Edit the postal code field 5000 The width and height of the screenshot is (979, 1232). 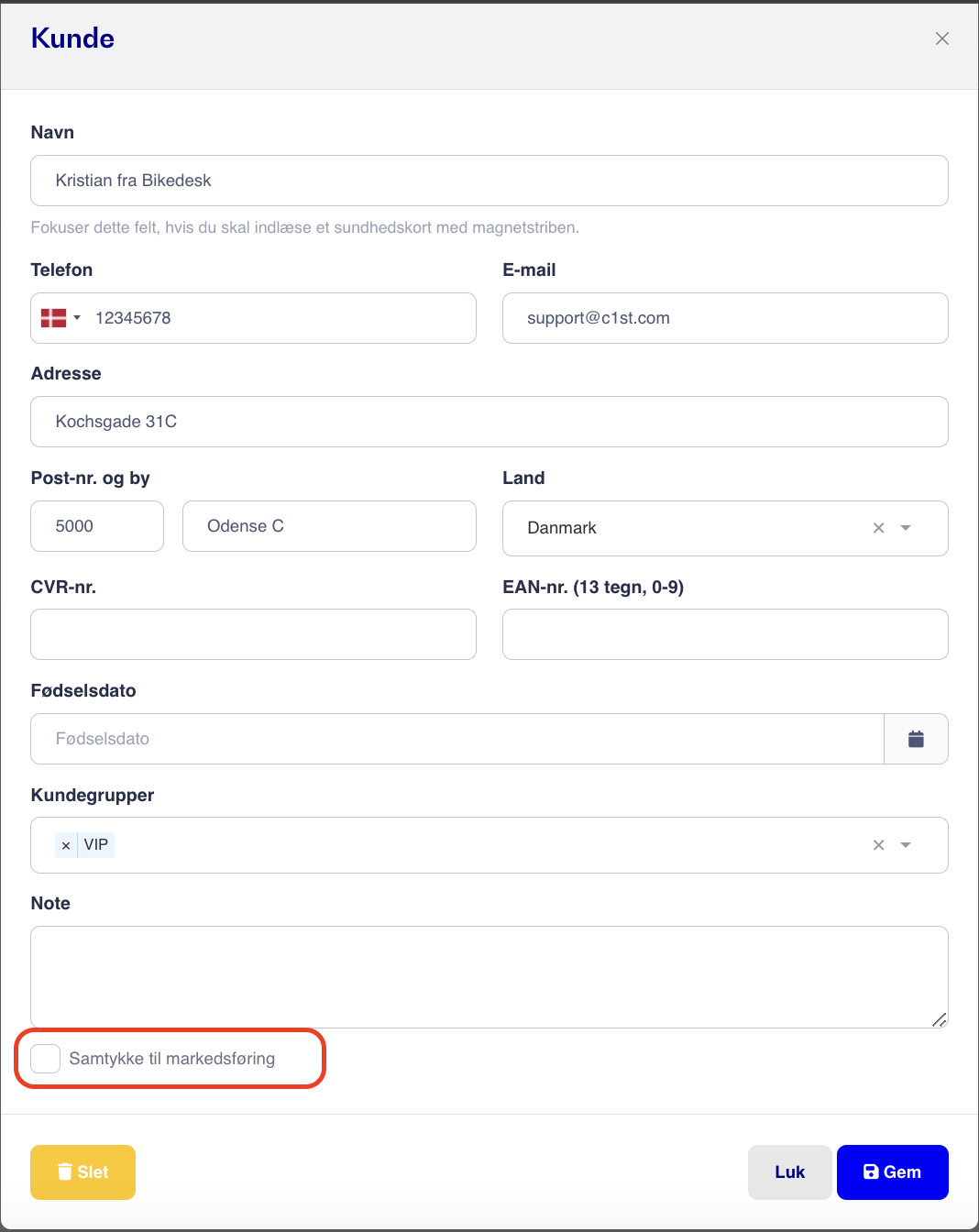[x=97, y=526]
